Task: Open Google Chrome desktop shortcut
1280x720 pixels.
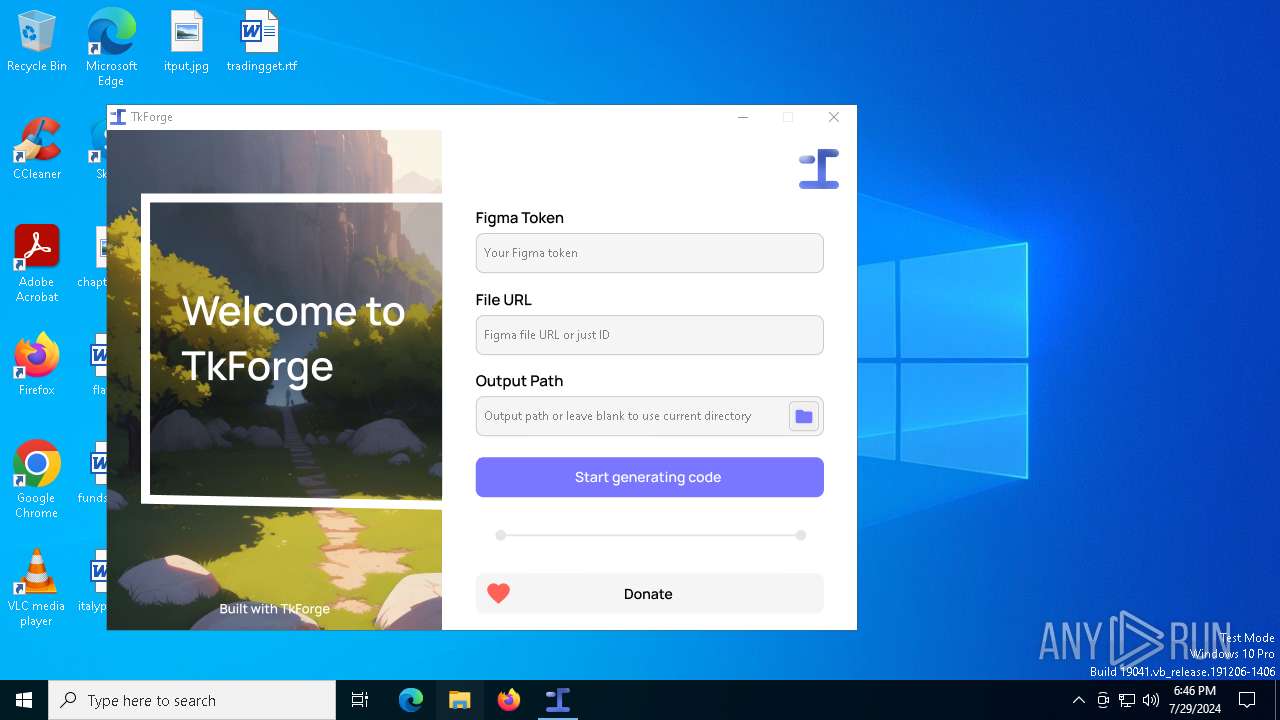Action: click(x=37, y=480)
